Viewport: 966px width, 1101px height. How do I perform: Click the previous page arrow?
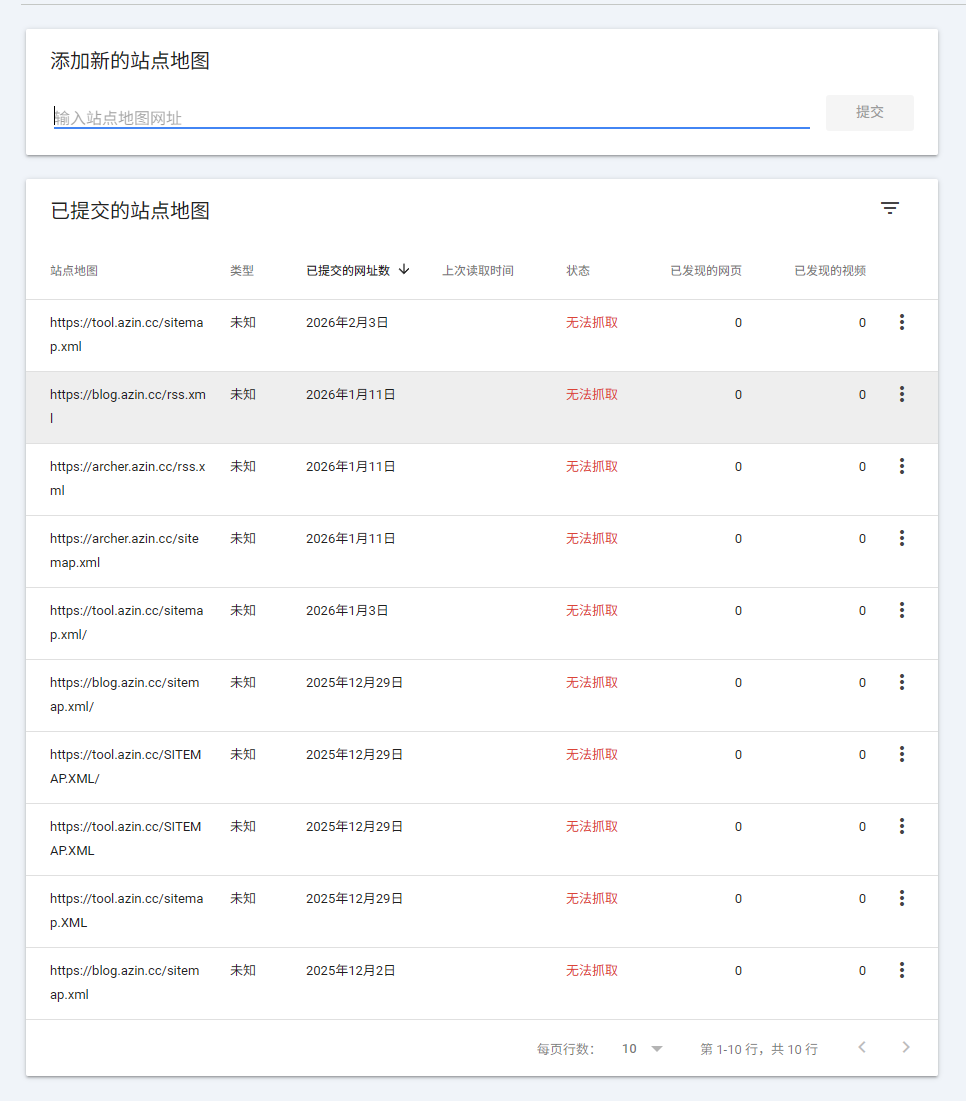(x=862, y=1047)
